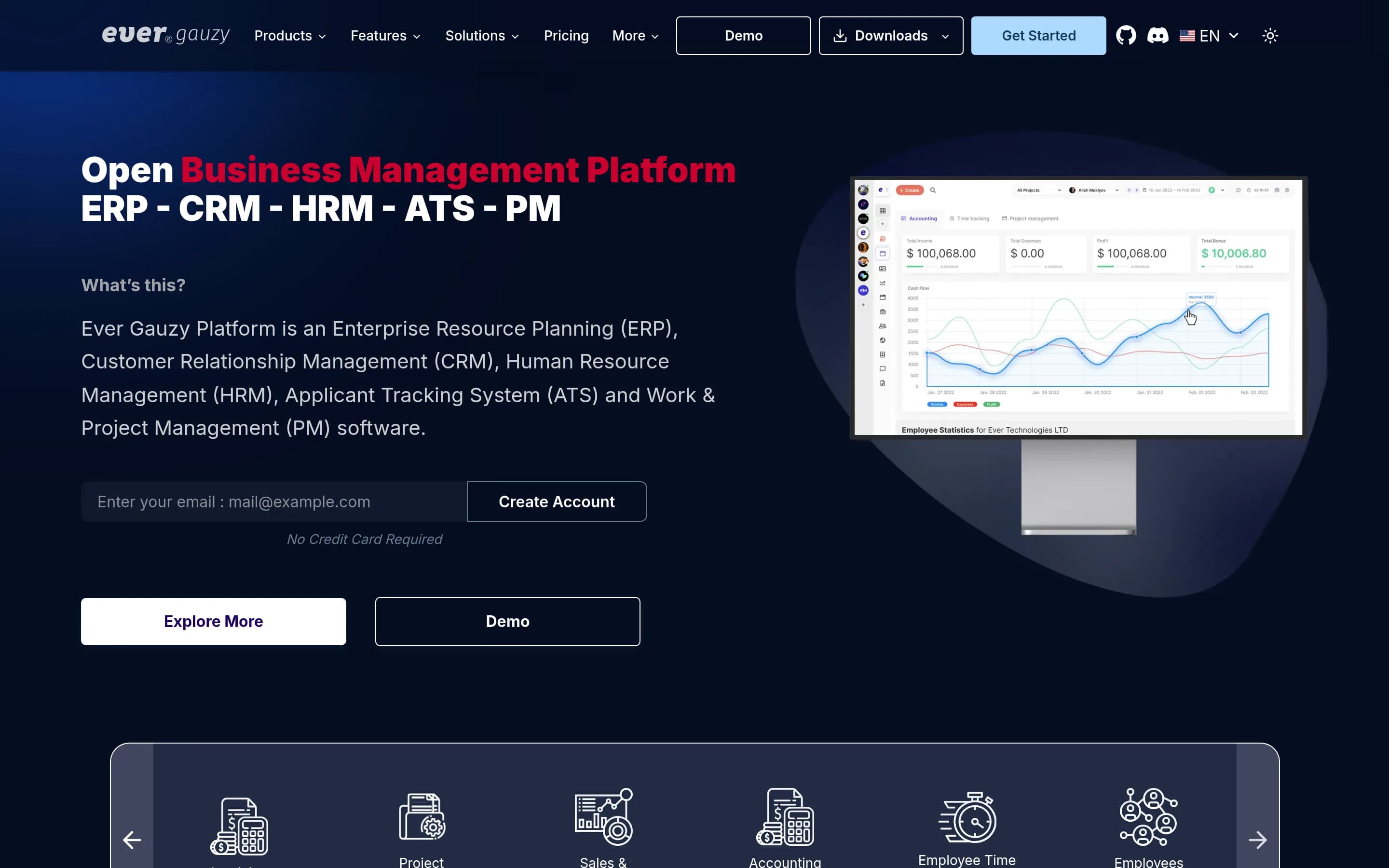Go to previous carousel items arrow

pos(132,840)
